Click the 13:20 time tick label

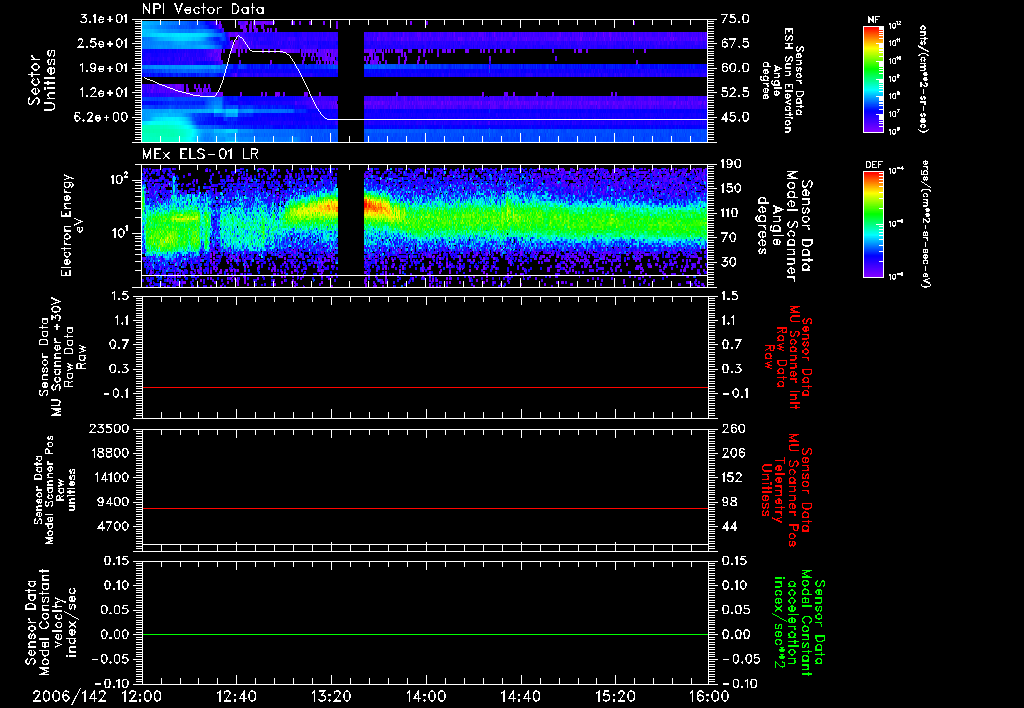point(331,696)
